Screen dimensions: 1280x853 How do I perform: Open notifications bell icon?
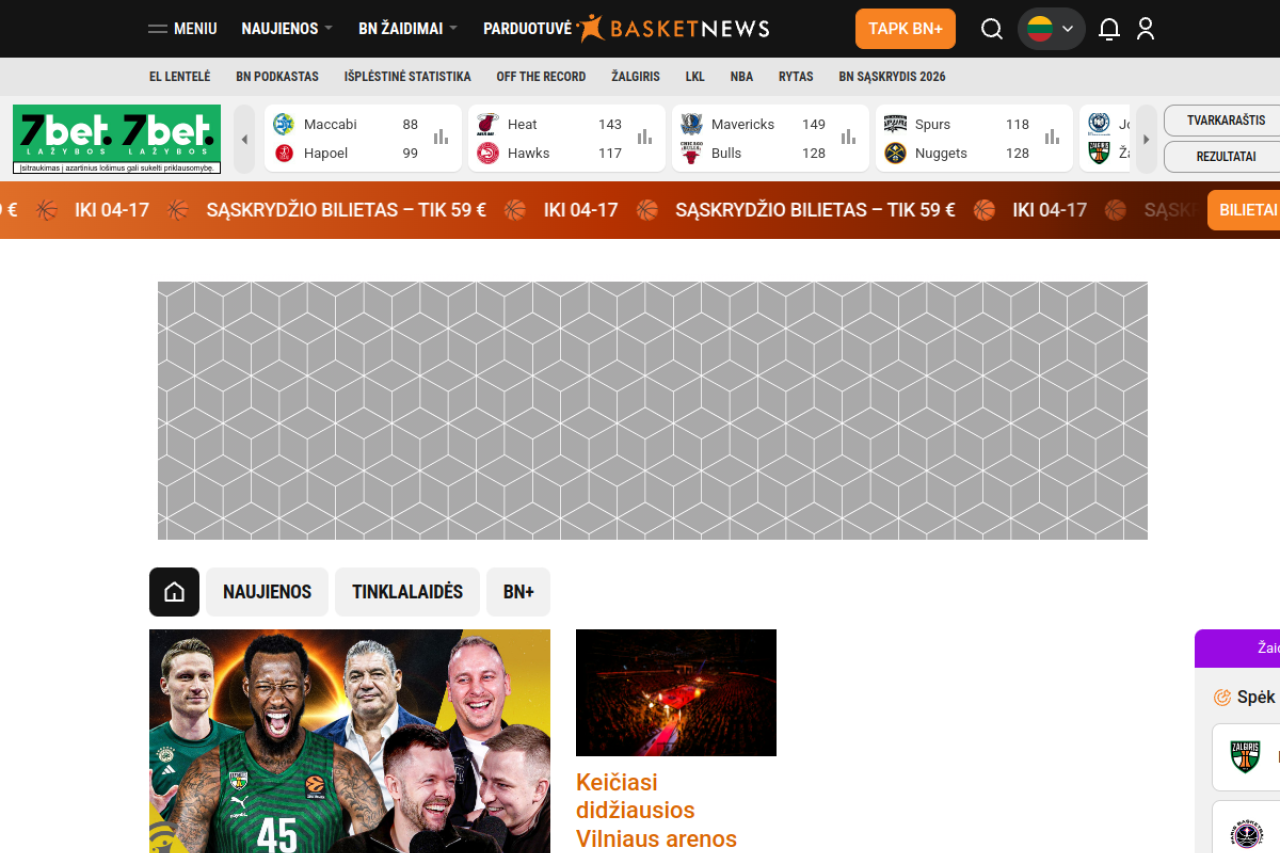(1109, 29)
